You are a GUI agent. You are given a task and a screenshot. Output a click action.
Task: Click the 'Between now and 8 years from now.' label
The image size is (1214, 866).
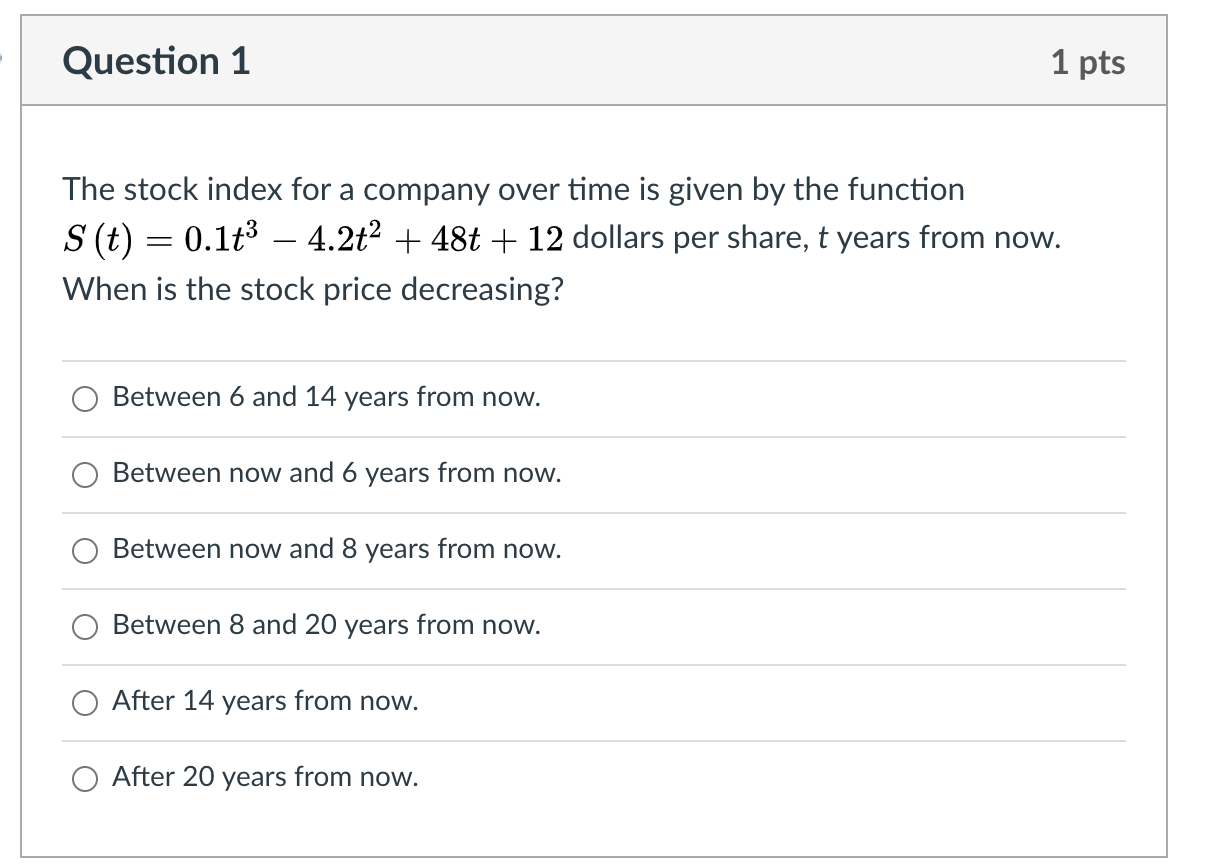pyautogui.click(x=337, y=549)
